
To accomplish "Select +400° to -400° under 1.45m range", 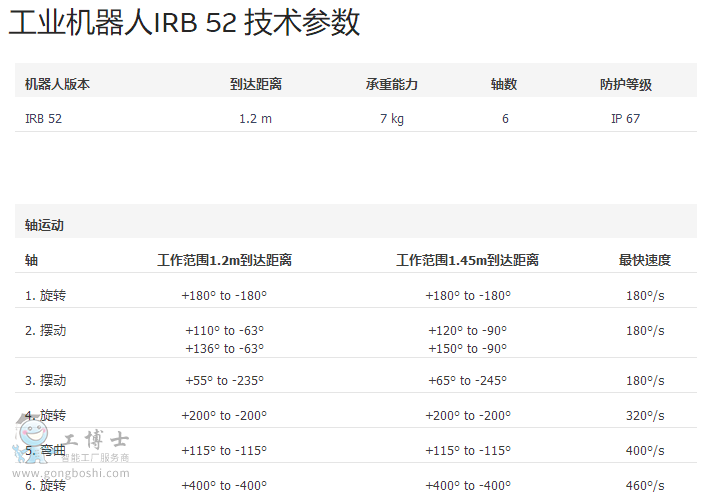I will click(x=468, y=486).
